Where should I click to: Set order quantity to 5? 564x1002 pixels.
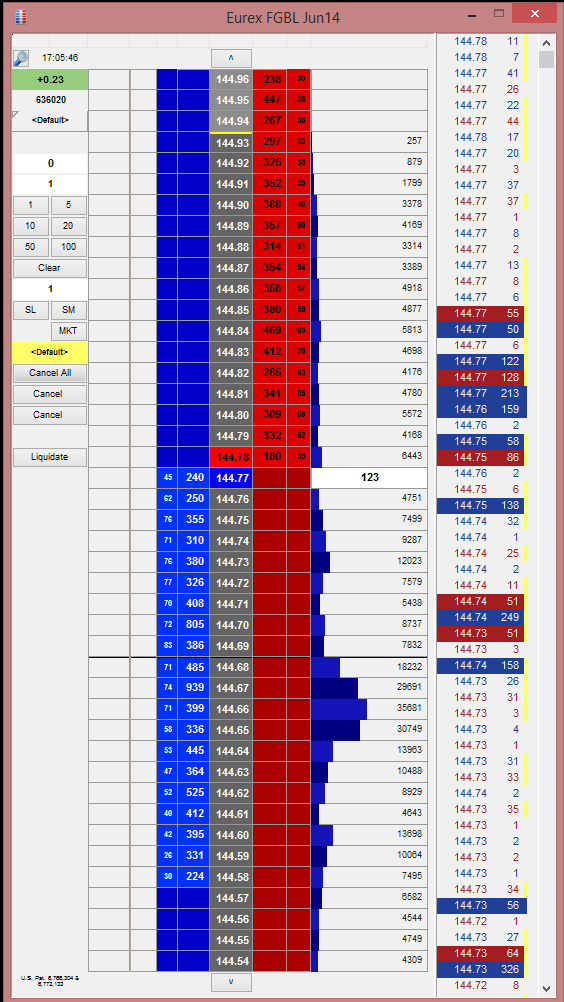[x=69, y=206]
